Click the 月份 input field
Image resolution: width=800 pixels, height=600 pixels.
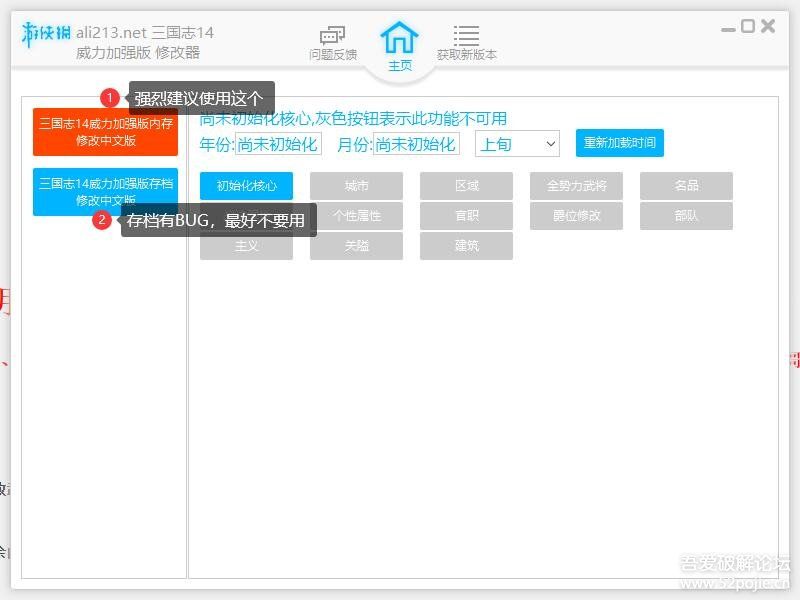416,144
